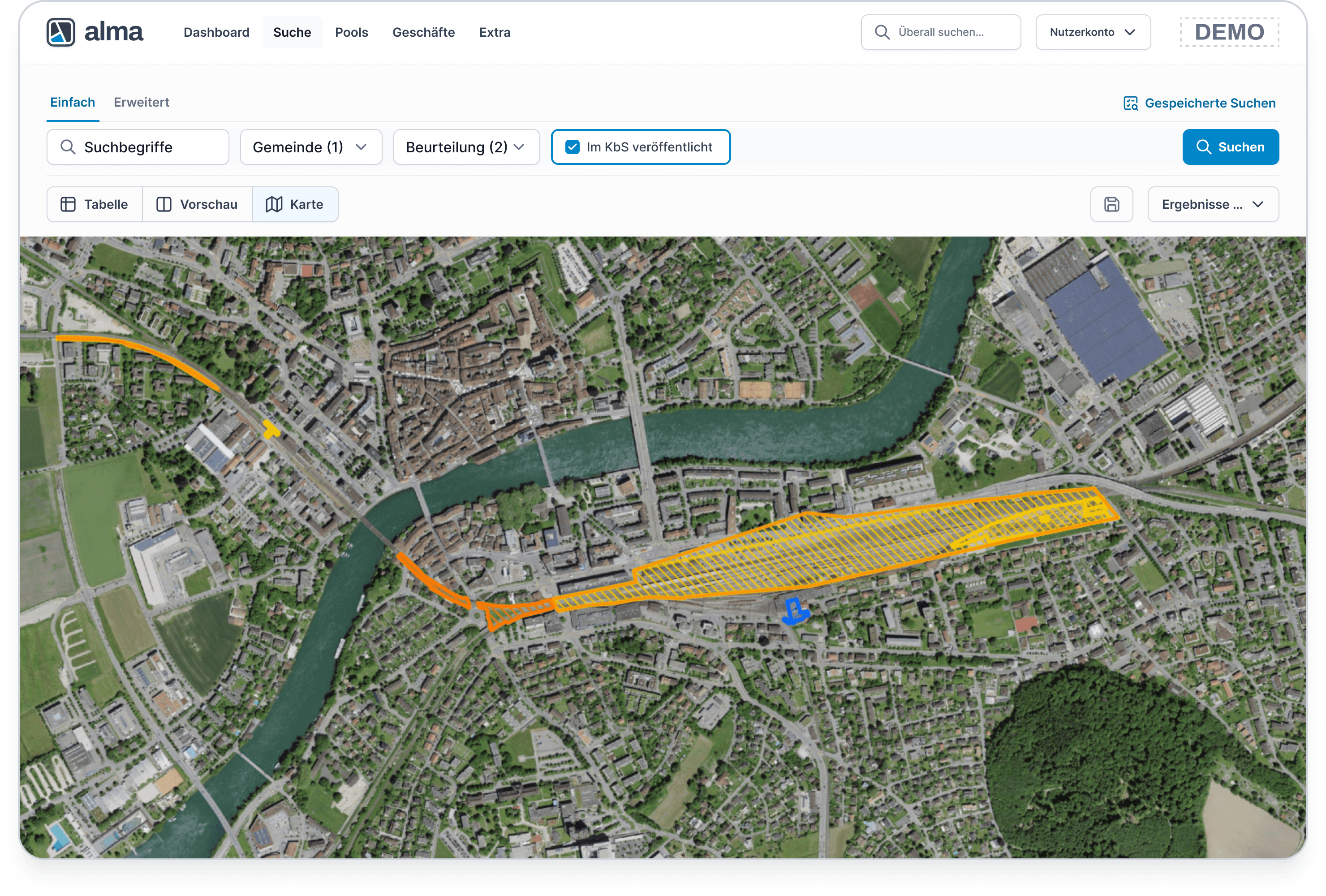This screenshot has width=1326, height=896.
Task: Uncheck the Im KbS veröffentlicht checkbox
Action: [572, 147]
